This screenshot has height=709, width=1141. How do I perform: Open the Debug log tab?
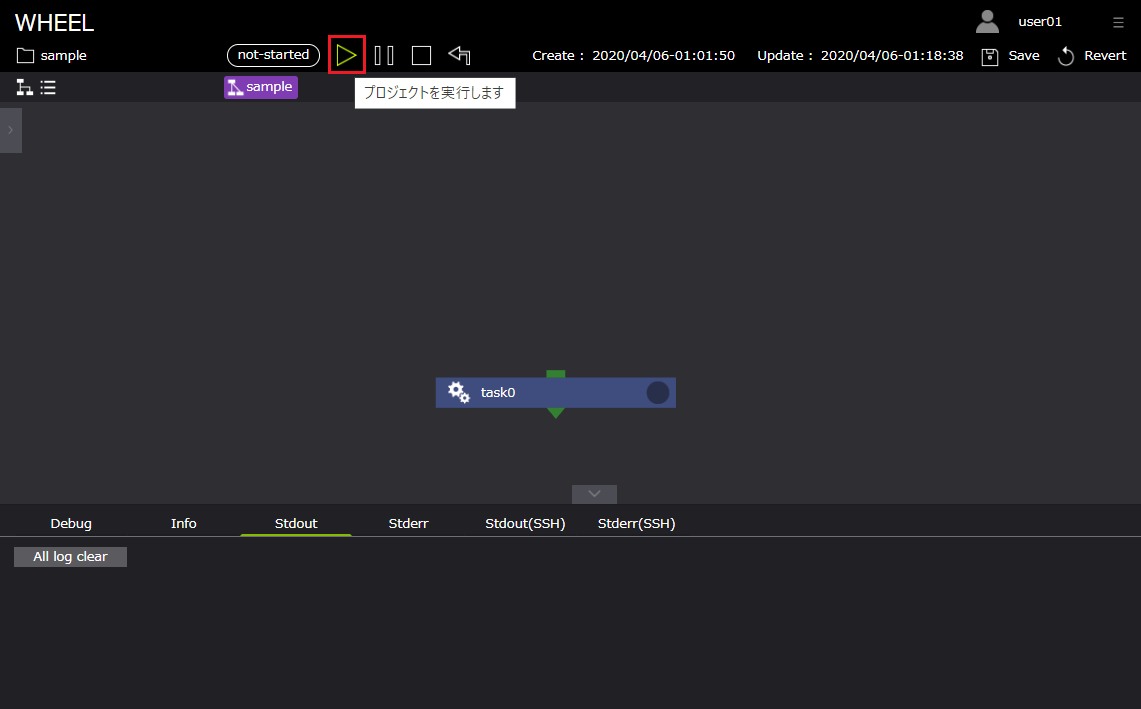click(x=71, y=523)
